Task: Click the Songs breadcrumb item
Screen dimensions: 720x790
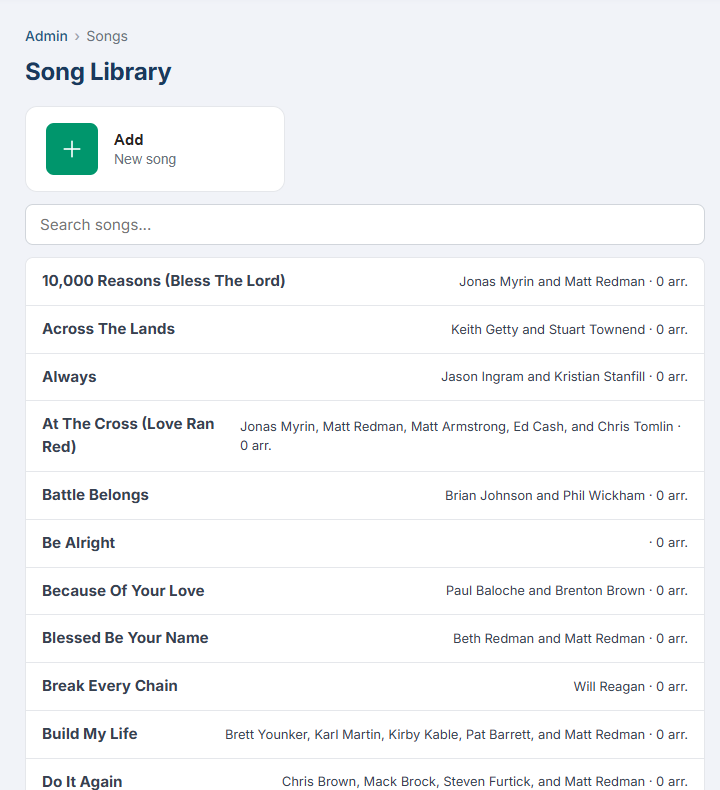Action: pyautogui.click(x=107, y=36)
